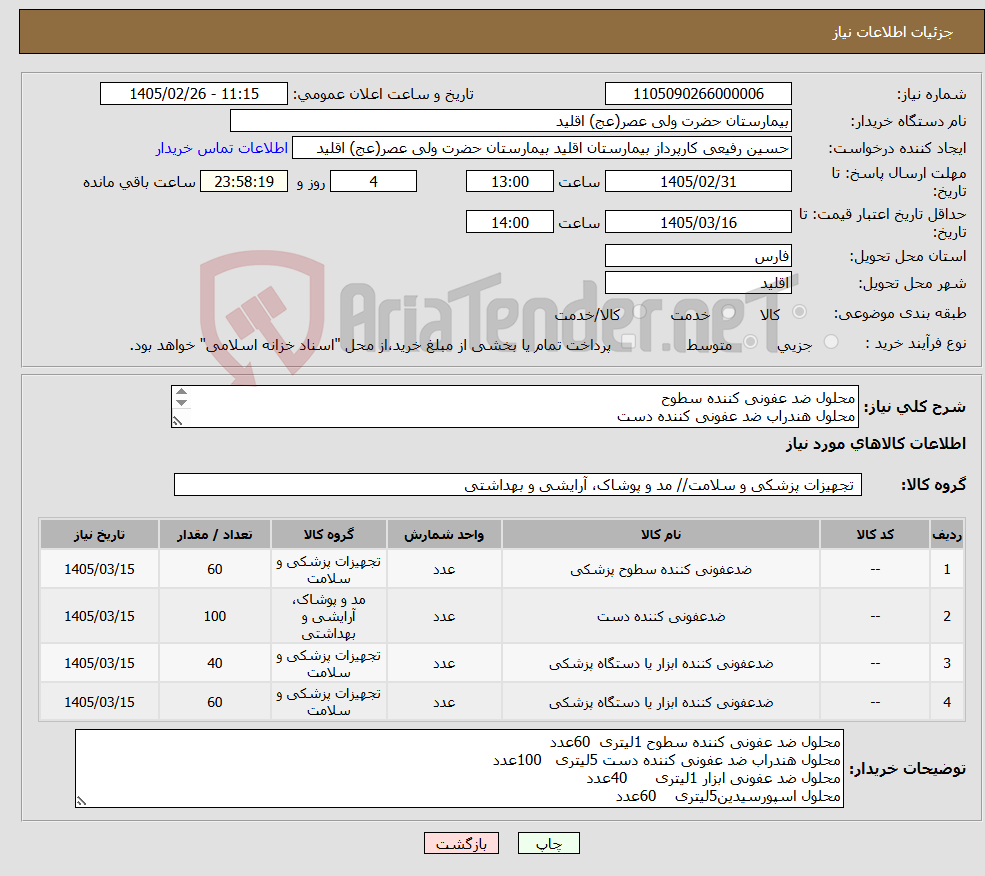The width and height of the screenshot is (985, 876).
Task: Click row 3 item name cell
Action: pyautogui.click(x=661, y=663)
